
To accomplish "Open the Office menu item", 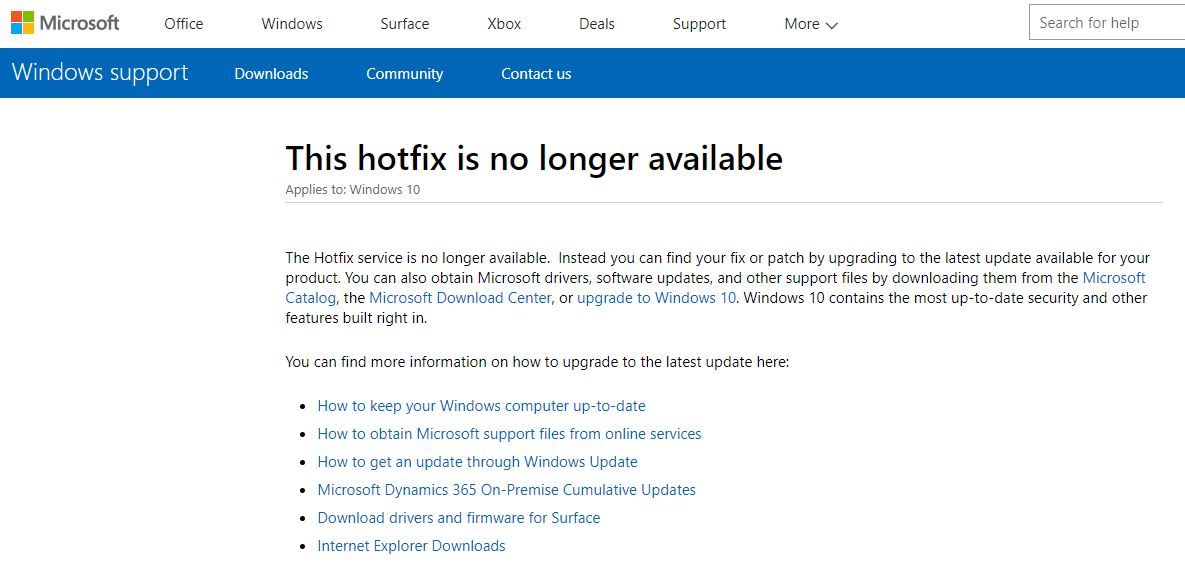I will click(184, 23).
